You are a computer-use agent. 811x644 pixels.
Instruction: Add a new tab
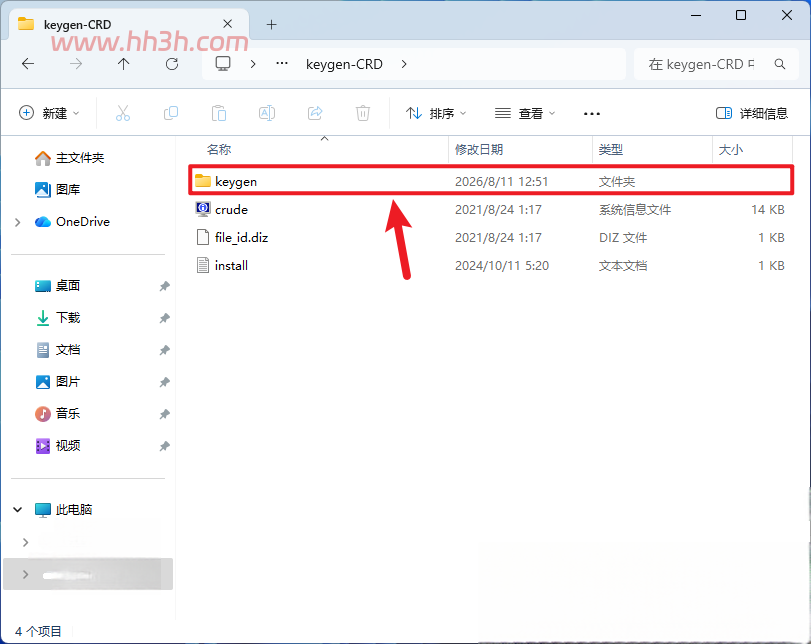tap(272, 24)
